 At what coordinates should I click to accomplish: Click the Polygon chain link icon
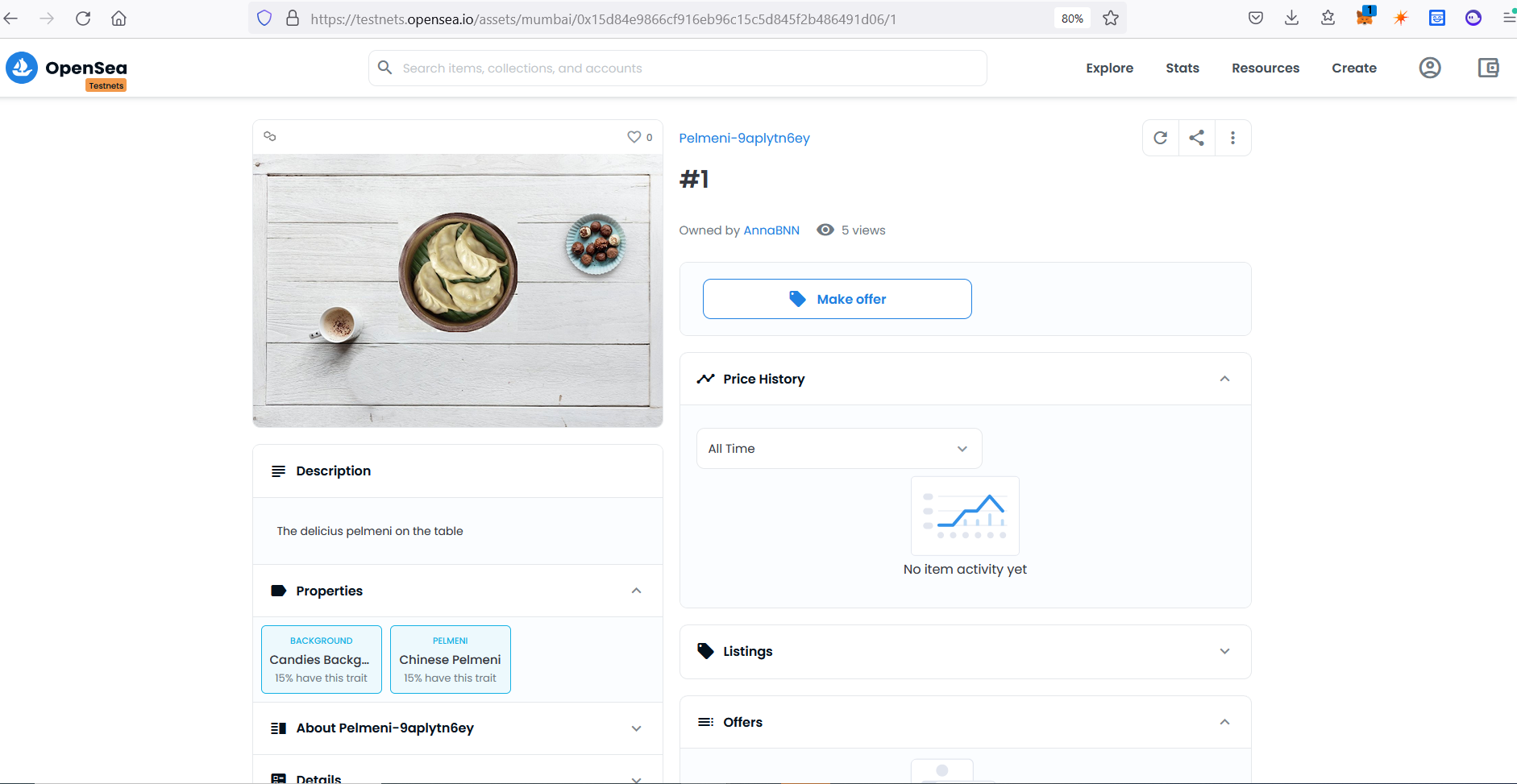tap(270, 136)
